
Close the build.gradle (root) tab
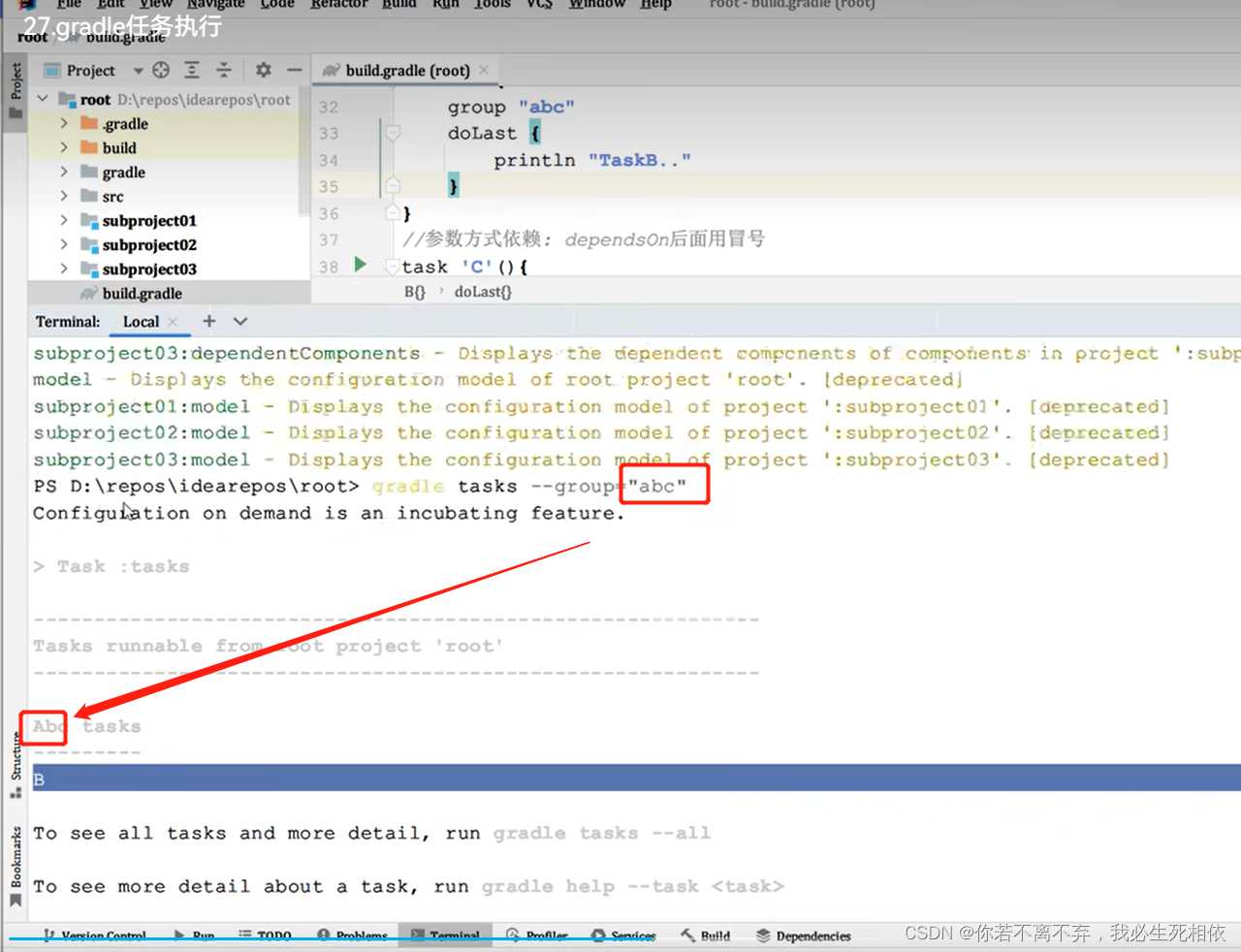point(484,70)
